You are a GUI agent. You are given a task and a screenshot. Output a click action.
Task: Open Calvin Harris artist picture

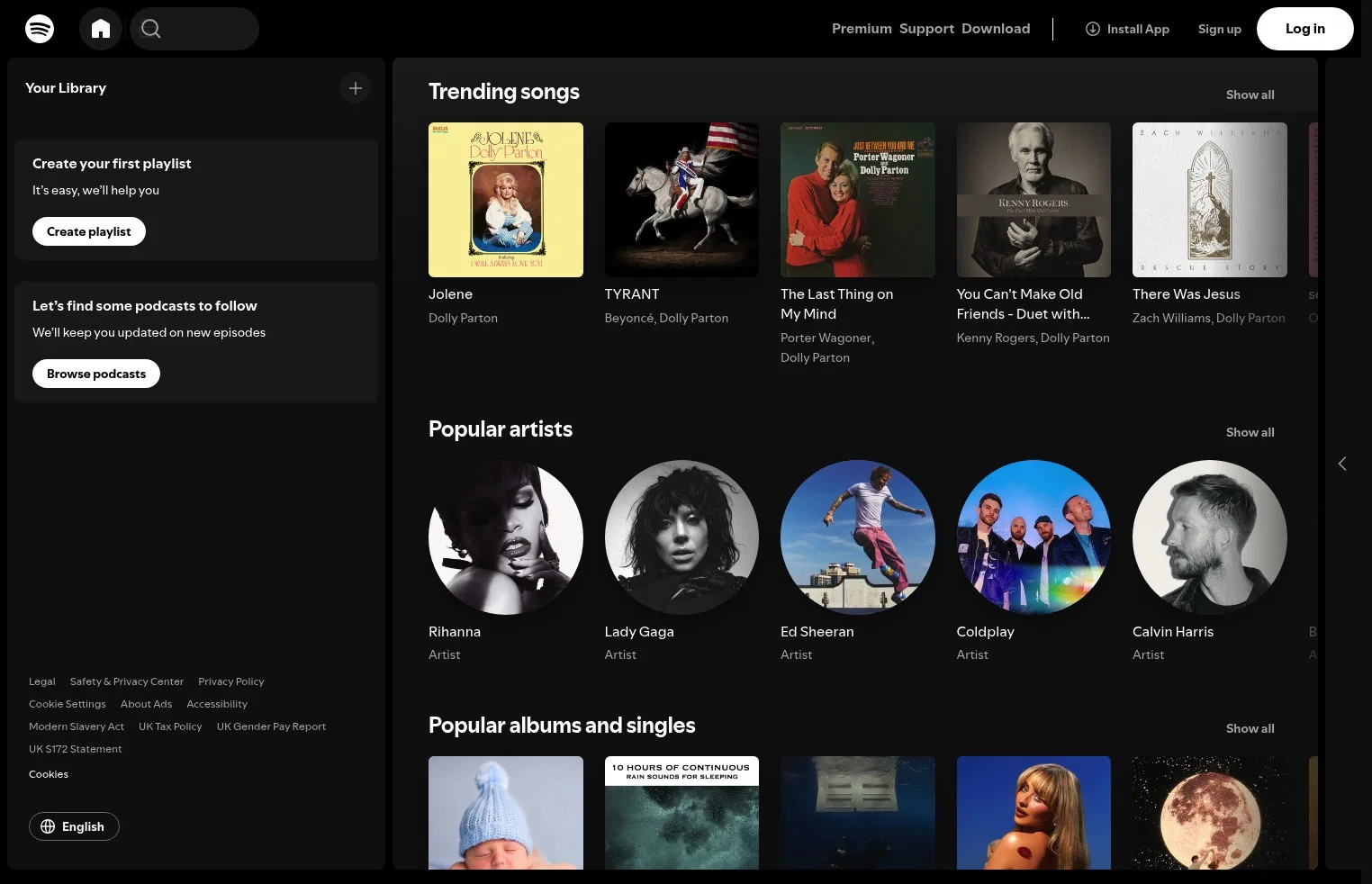pos(1210,537)
